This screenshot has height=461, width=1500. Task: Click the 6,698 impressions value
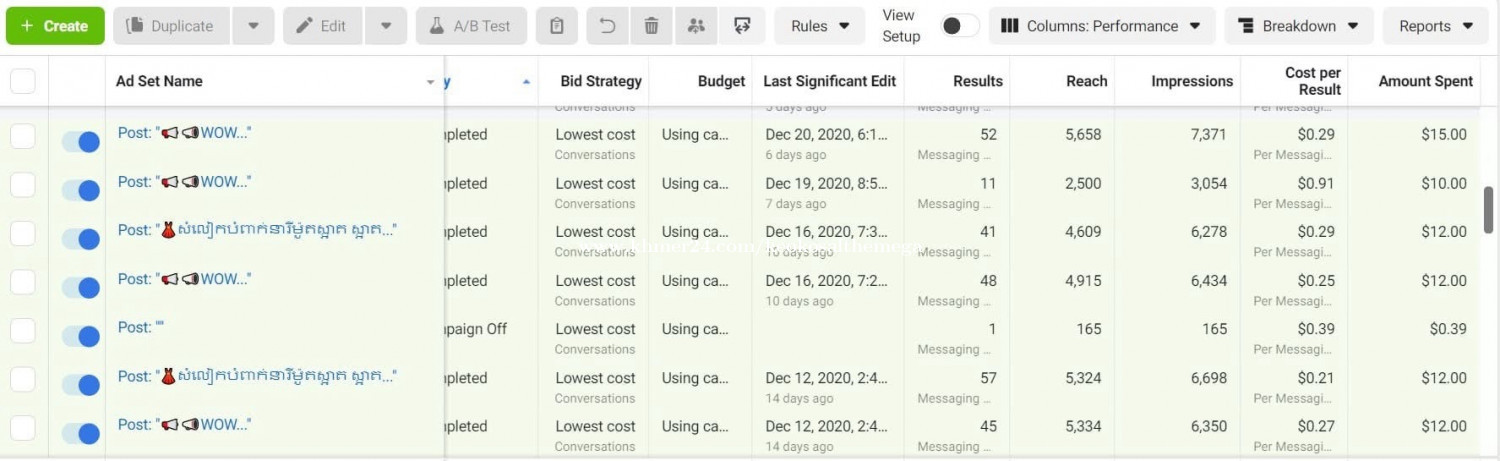(1209, 378)
